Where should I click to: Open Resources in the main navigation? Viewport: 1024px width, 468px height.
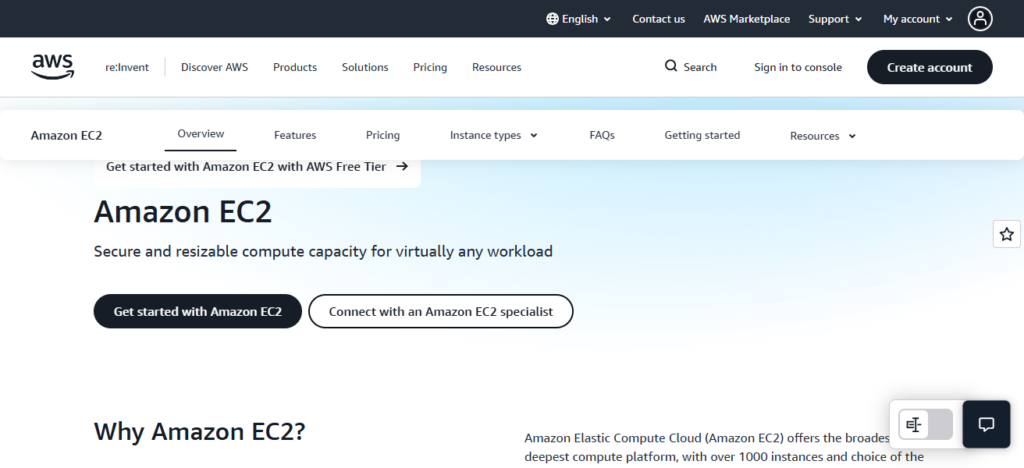click(x=496, y=67)
